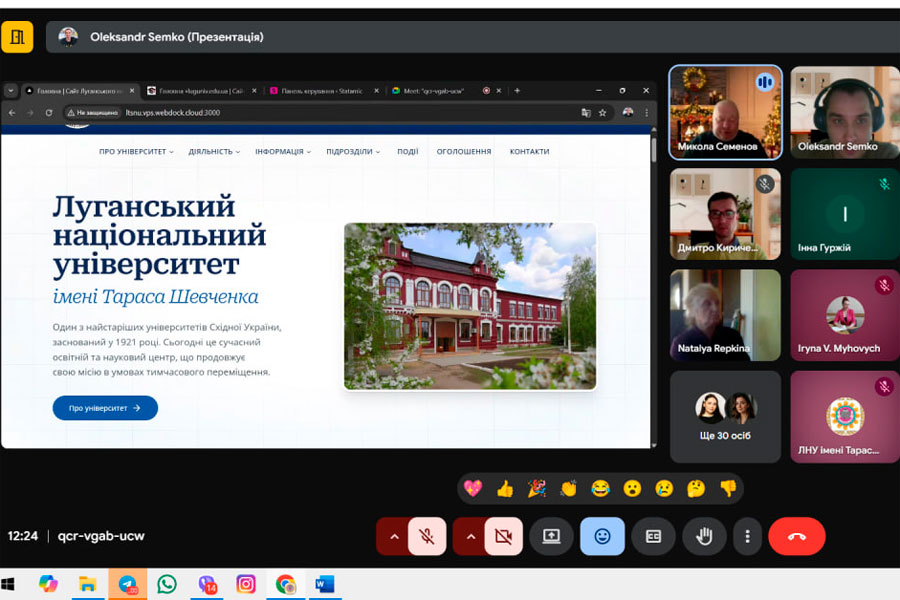Raise hand in the meeting
This screenshot has height=600, width=900.
tap(704, 536)
